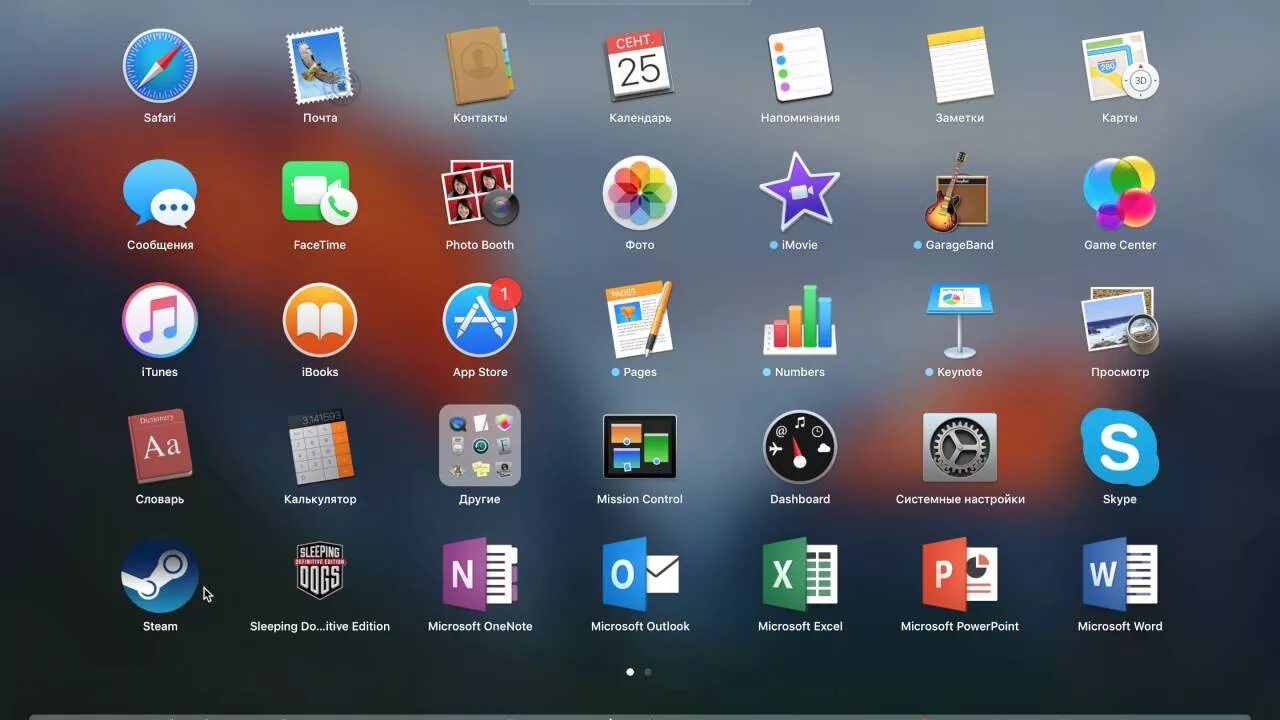Open iBooks
The height and width of the screenshot is (720, 1280).
(320, 320)
